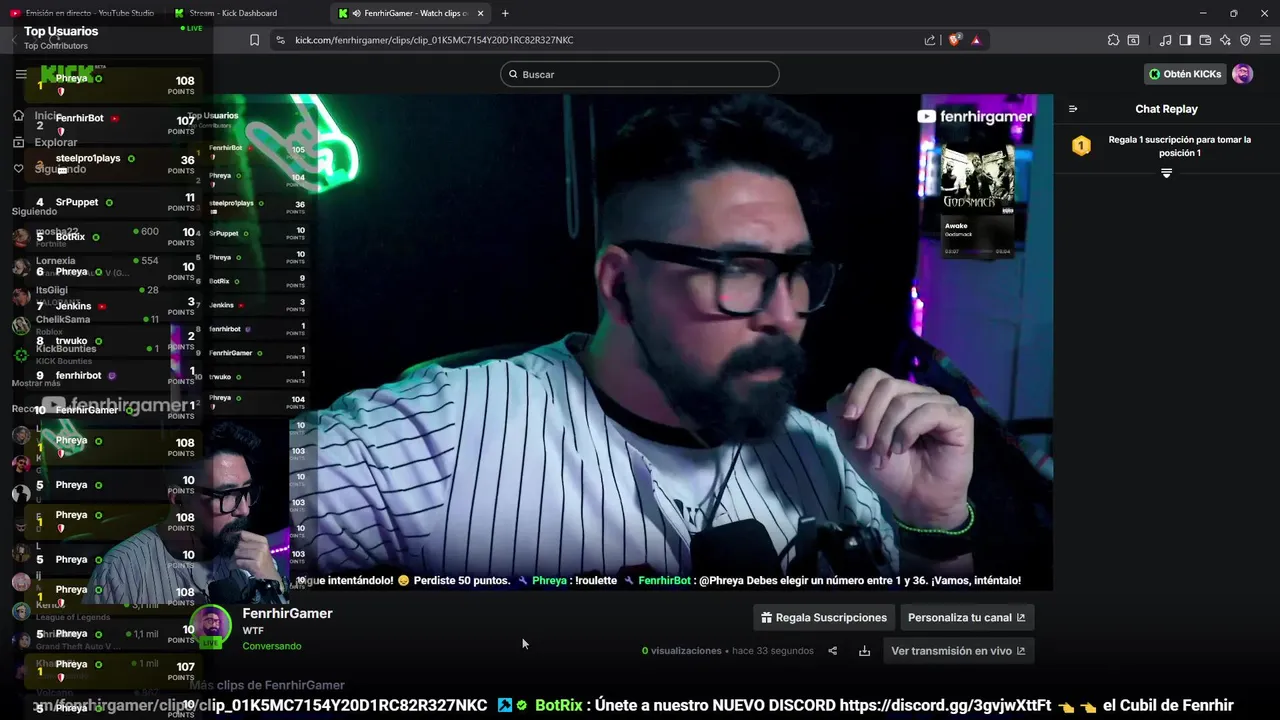
Task: Open media playlist music note icon
Action: click(x=1165, y=40)
